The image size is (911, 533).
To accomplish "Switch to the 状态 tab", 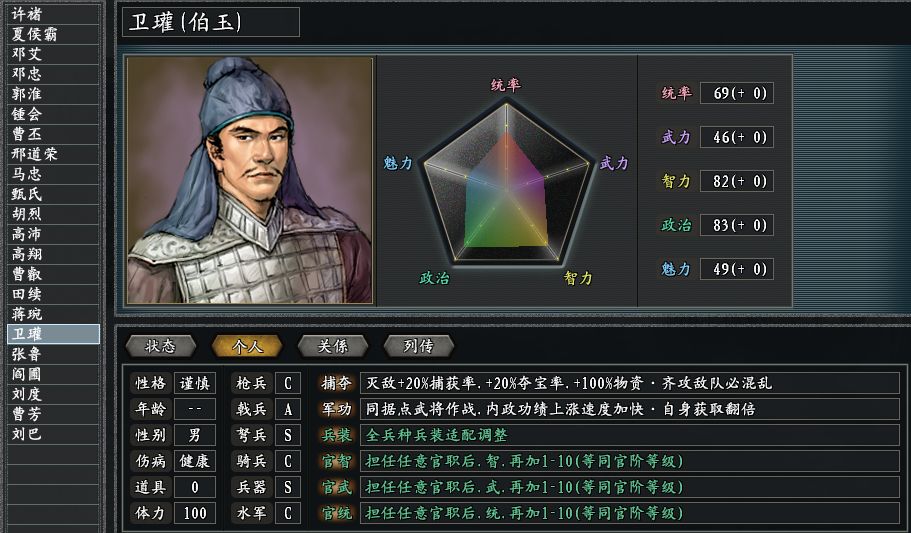I will [160, 346].
